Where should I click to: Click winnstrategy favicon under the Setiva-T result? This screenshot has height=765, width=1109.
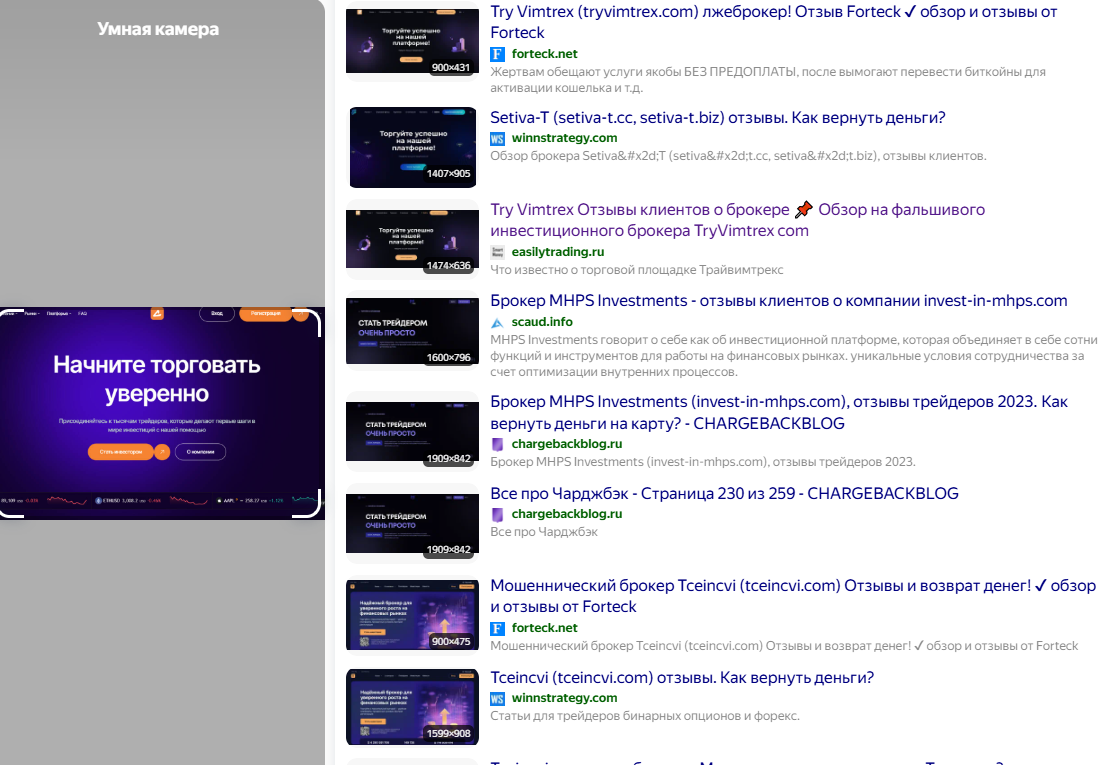point(498,138)
